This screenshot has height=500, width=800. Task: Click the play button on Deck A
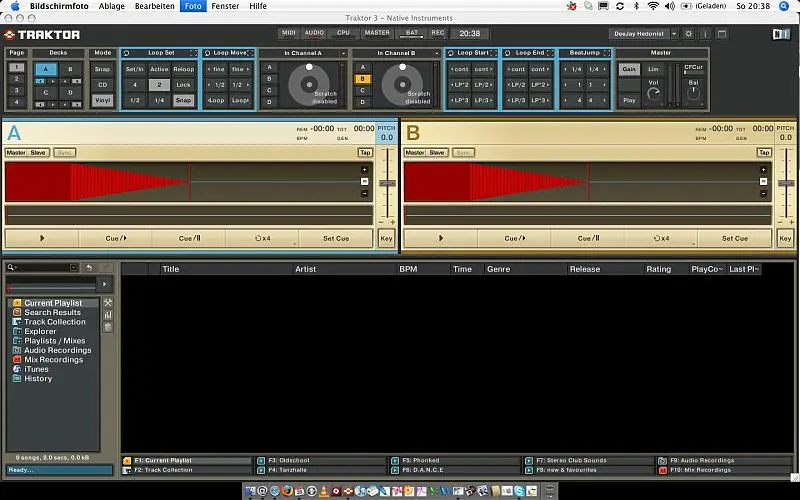click(x=41, y=238)
